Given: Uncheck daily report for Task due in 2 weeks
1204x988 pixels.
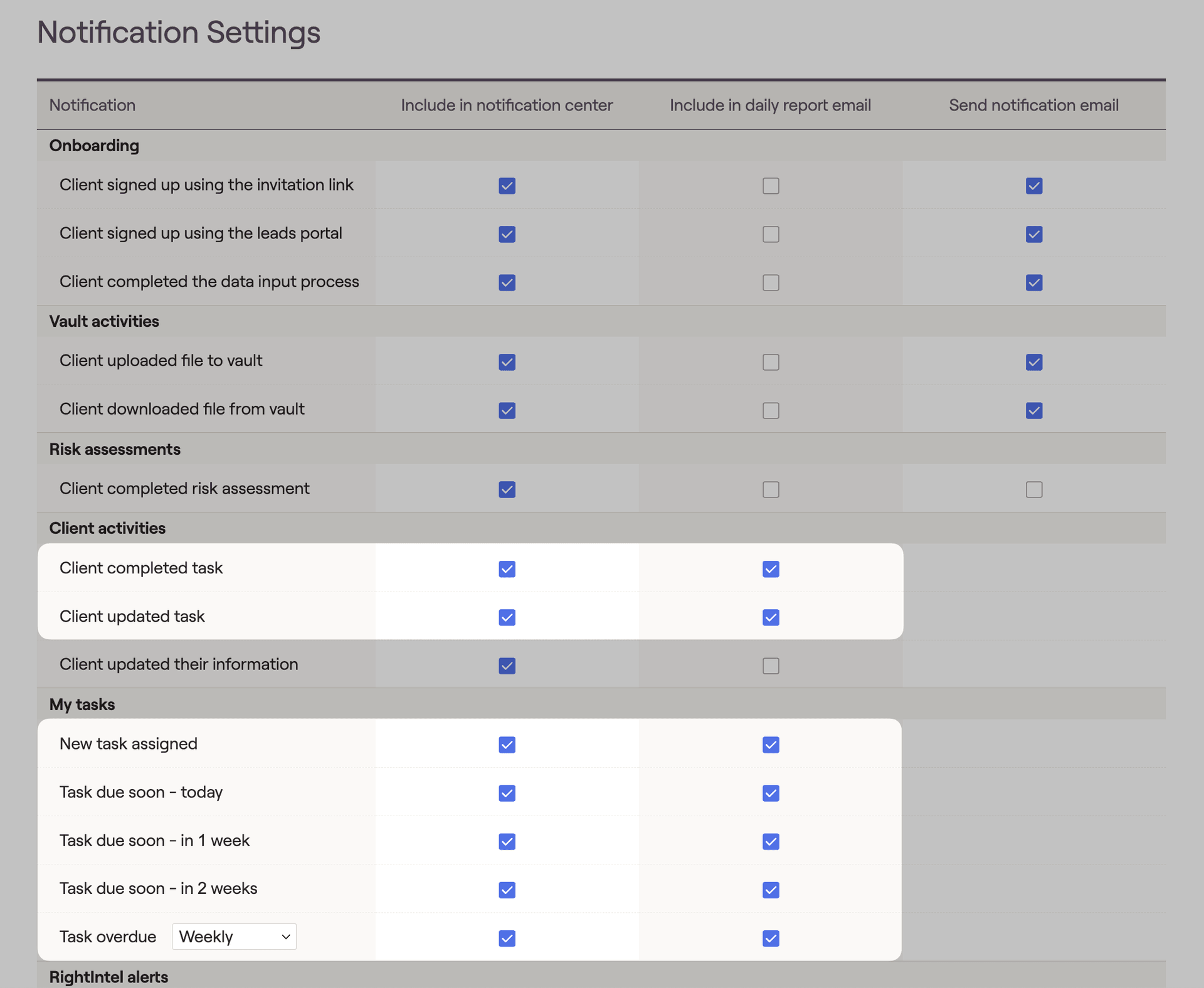Looking at the screenshot, I should [x=771, y=890].
